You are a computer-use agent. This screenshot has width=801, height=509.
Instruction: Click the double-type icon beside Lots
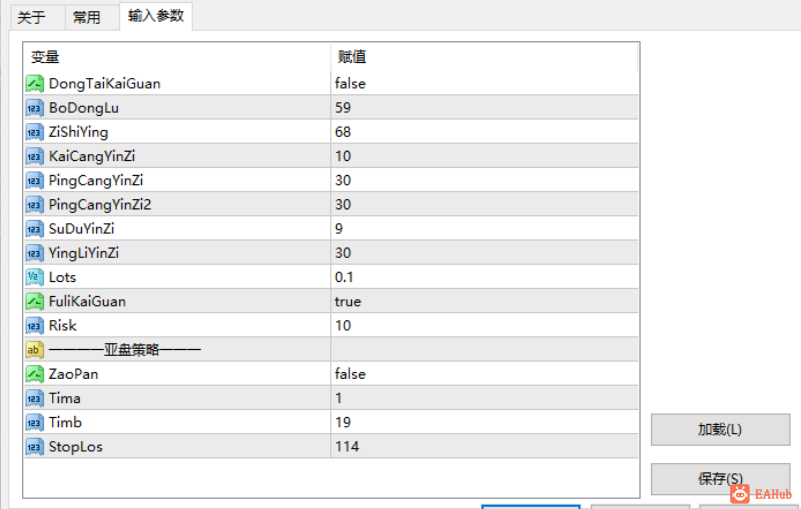point(34,277)
